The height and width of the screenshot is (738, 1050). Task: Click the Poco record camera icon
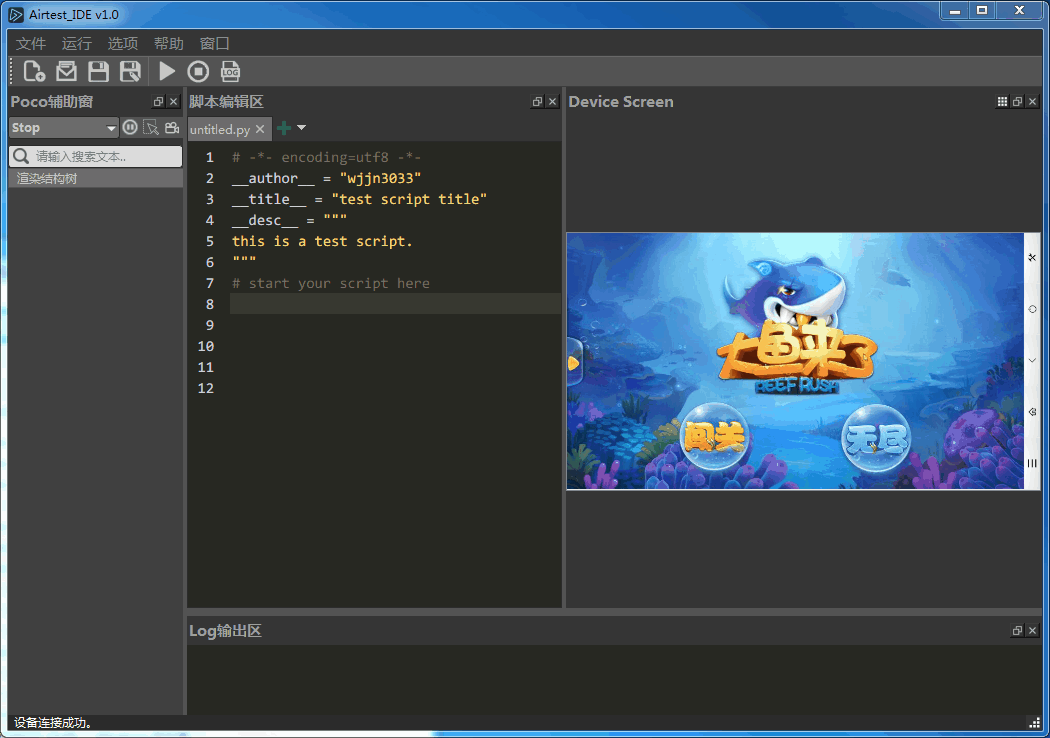point(172,127)
